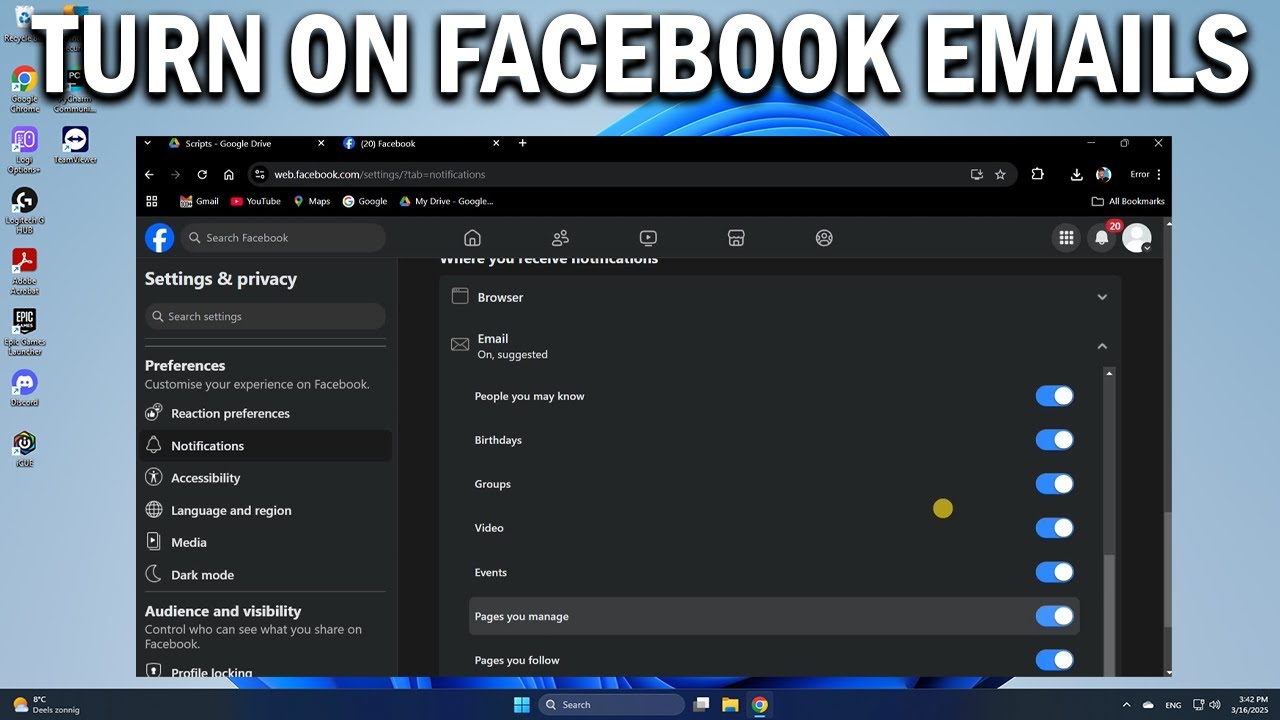Click the browser home button
Viewport: 1280px width, 720px height.
pyautogui.click(x=229, y=174)
